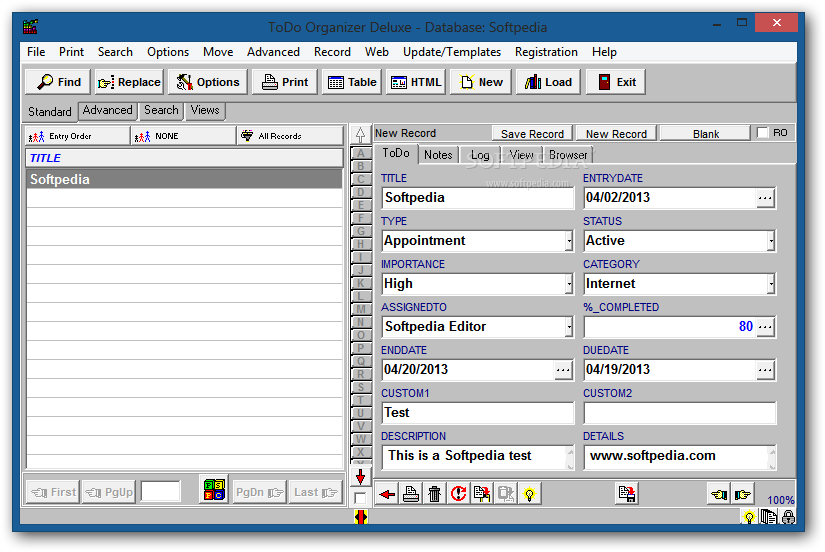
Task: Open the Registration menu
Action: 546,52
